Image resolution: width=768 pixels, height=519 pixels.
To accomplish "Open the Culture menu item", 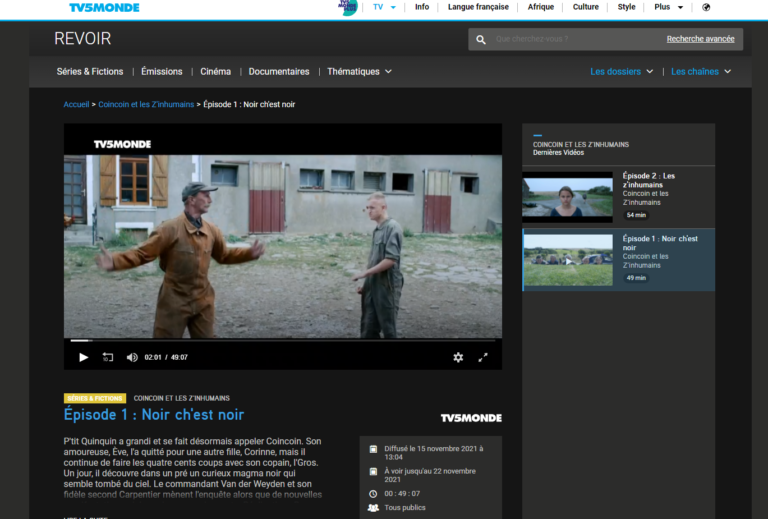I will (x=586, y=7).
